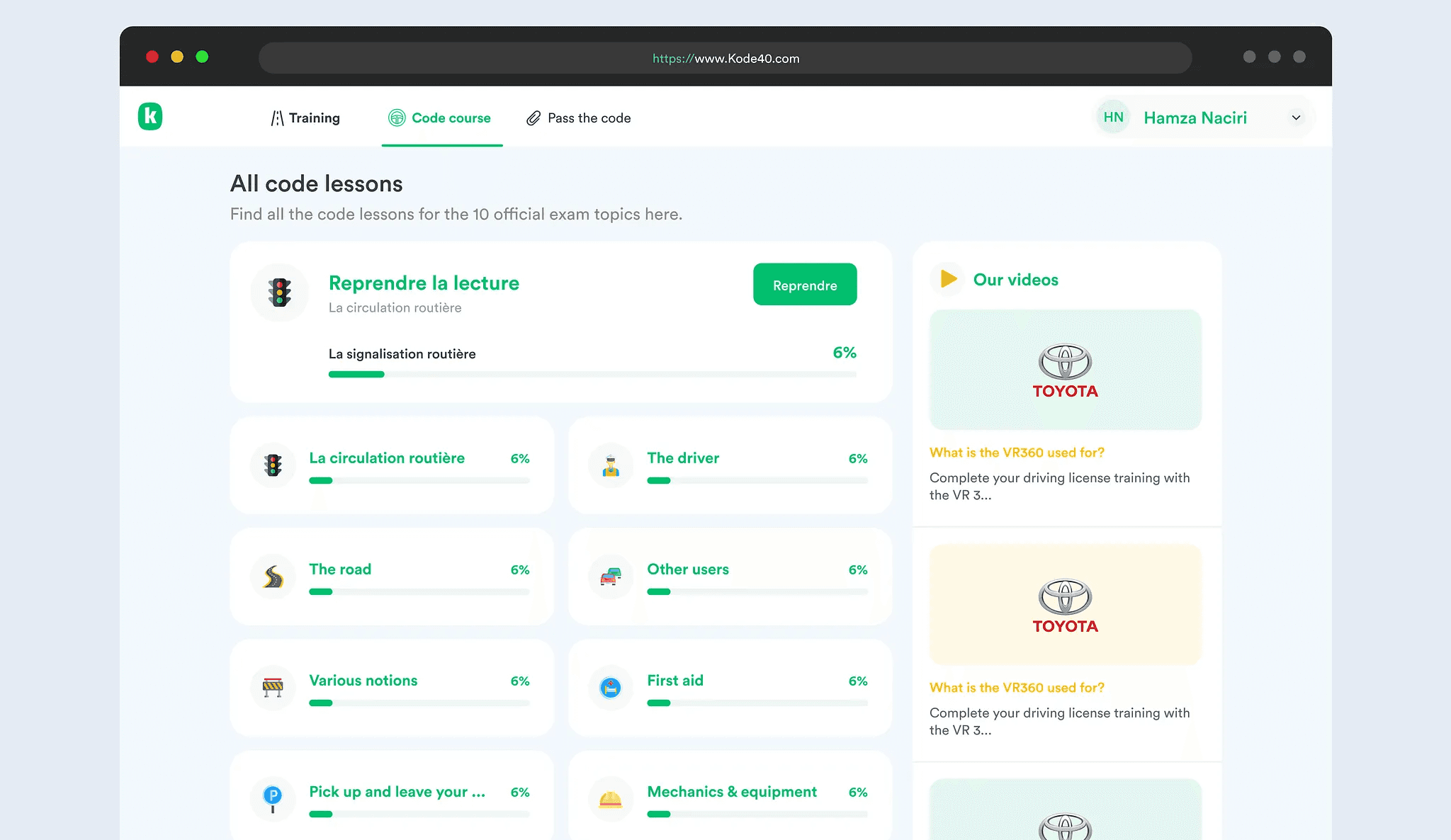Select the Code course tab
This screenshot has width=1451, height=840.
tap(440, 118)
